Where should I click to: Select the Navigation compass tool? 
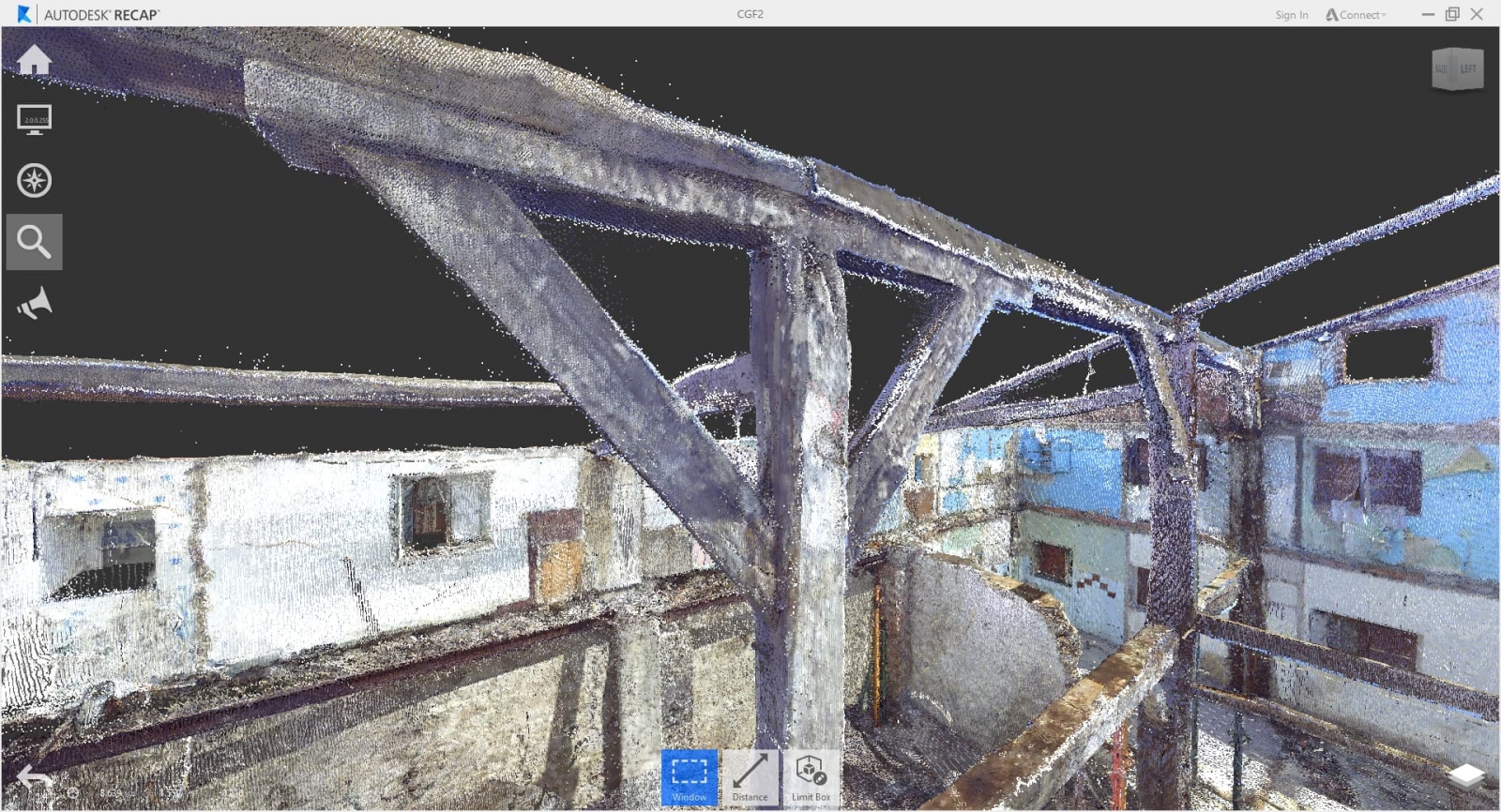click(35, 180)
